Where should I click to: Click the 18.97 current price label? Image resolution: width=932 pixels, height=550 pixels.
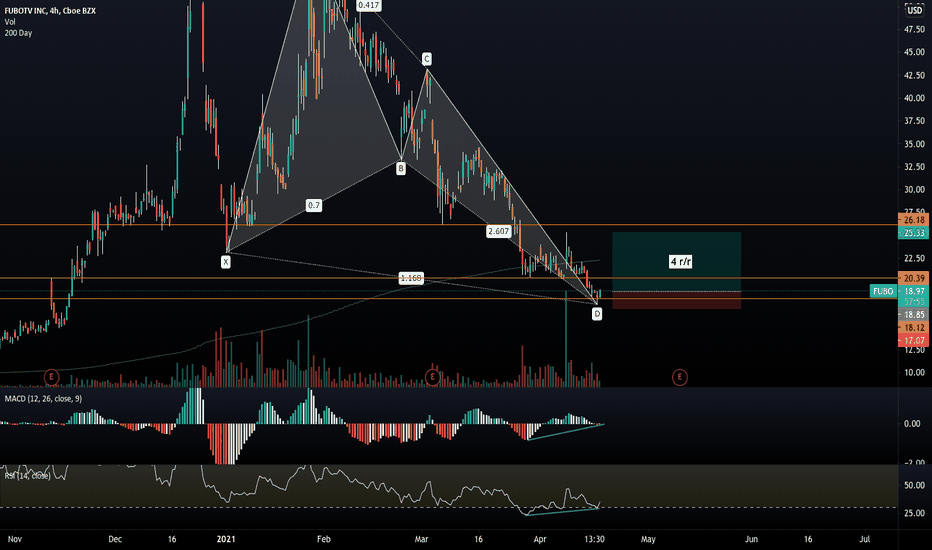tap(914, 291)
